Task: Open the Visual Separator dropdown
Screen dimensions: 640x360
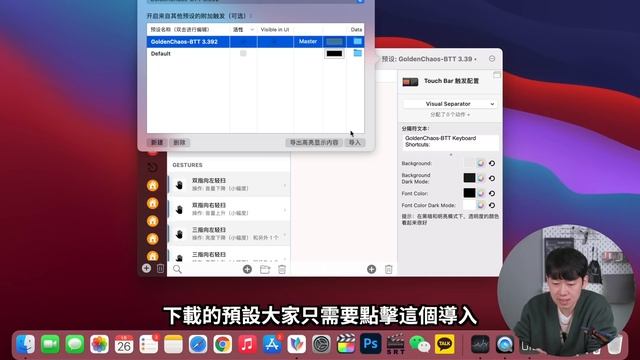Action: point(450,104)
